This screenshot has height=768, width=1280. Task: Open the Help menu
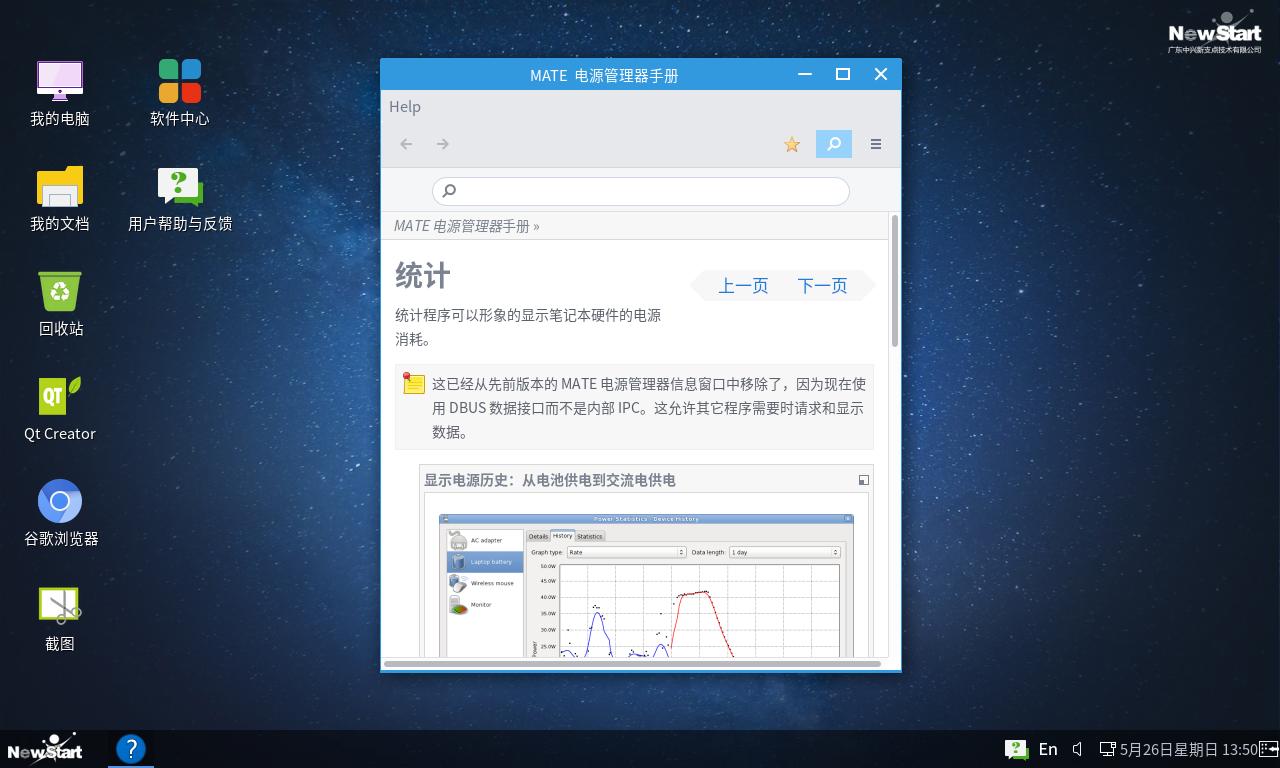(405, 107)
